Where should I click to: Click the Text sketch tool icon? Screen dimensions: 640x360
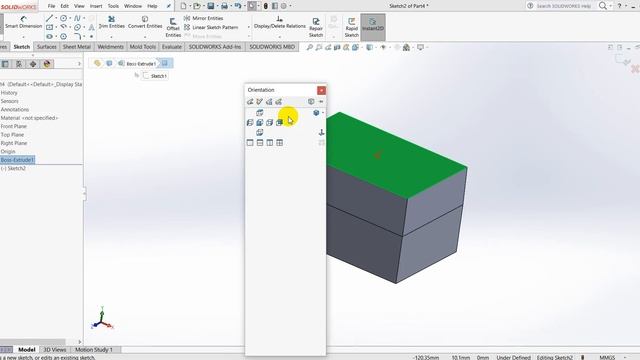91,27
